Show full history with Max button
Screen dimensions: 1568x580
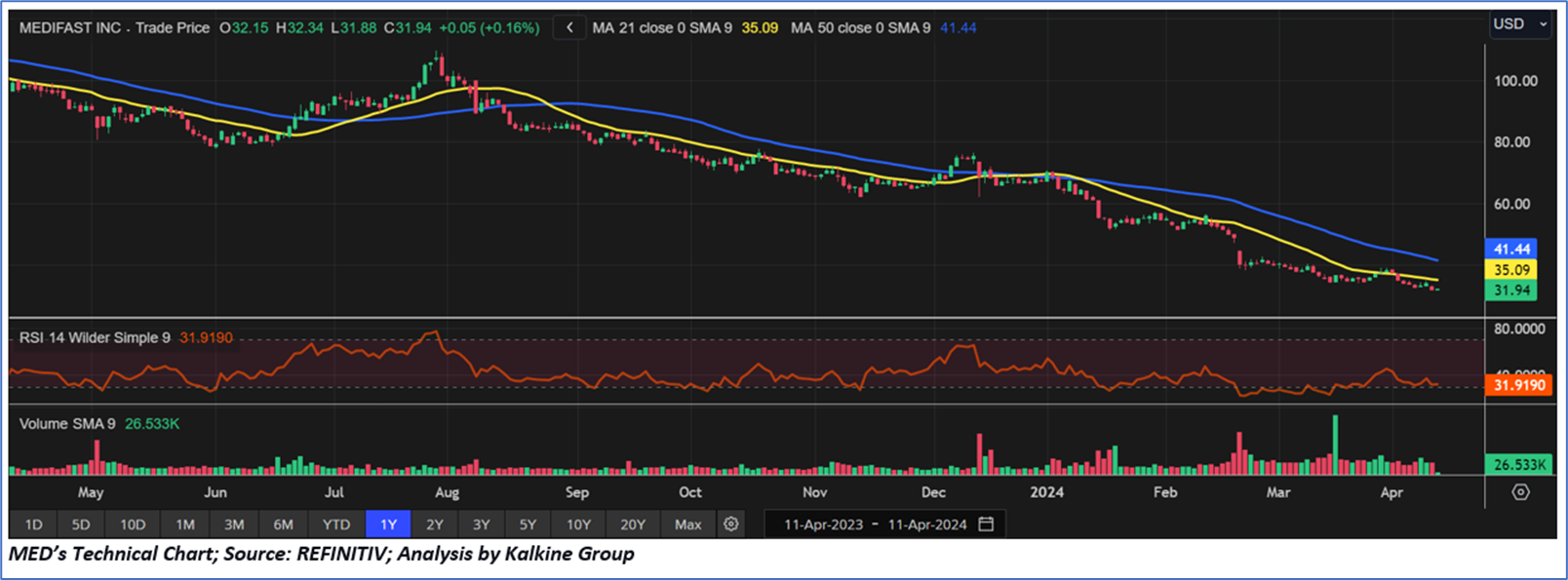click(x=687, y=524)
